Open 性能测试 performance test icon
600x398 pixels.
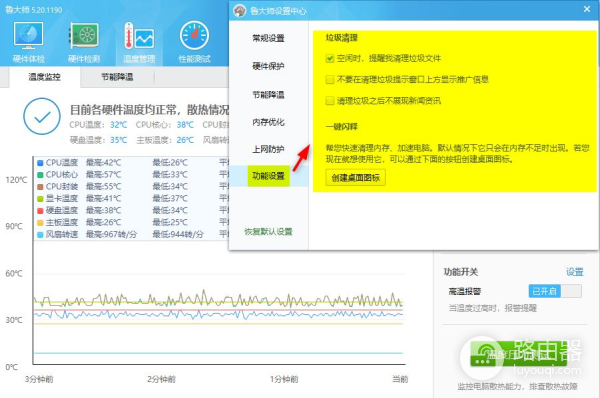tap(194, 41)
